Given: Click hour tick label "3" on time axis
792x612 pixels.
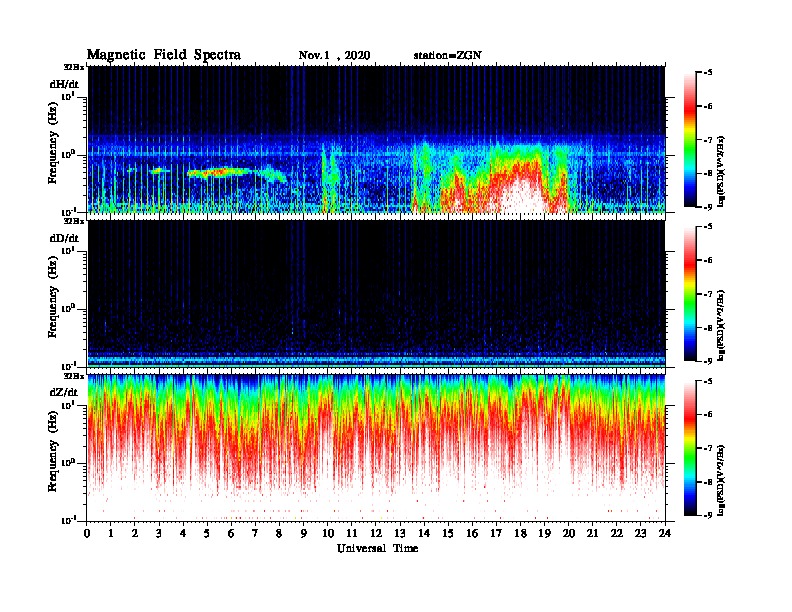Looking at the screenshot, I should point(159,533).
